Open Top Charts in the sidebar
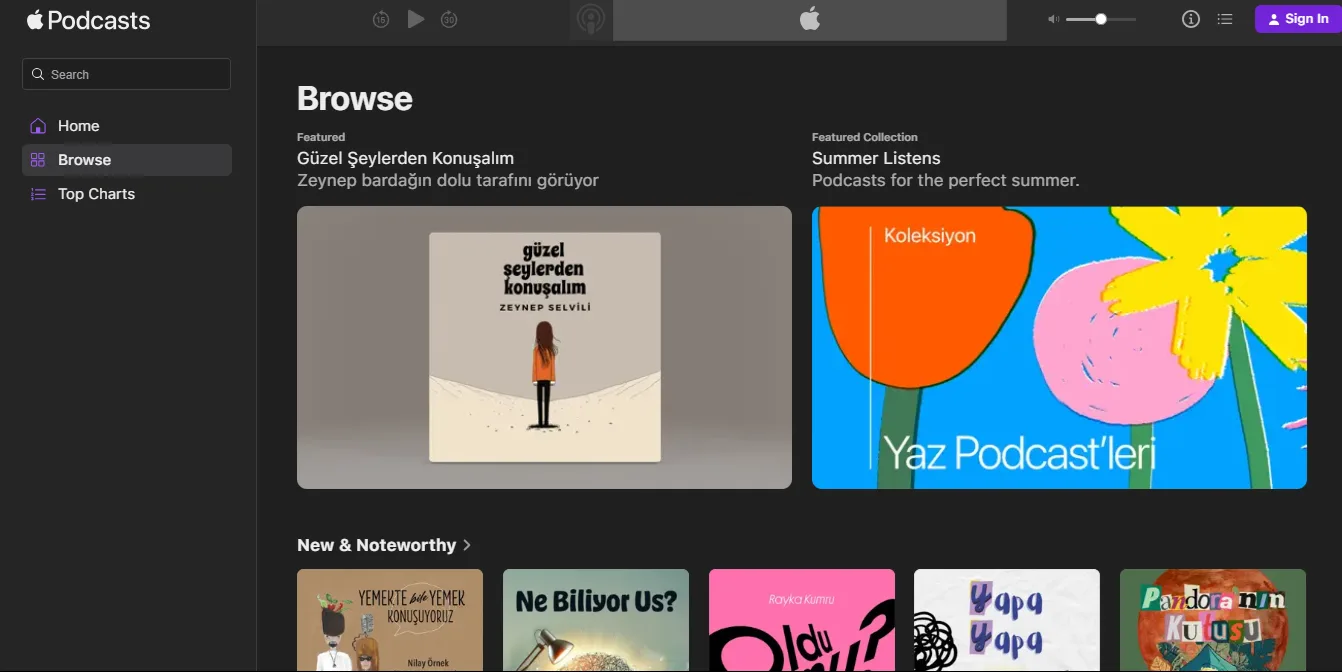The image size is (1342, 672). (x=127, y=194)
